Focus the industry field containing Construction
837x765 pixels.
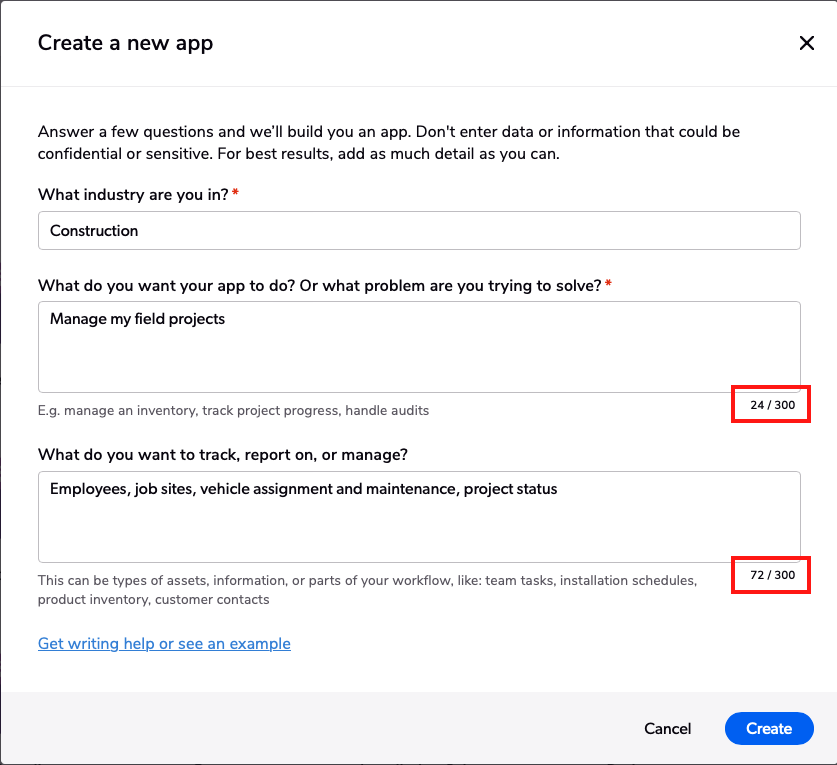coord(419,231)
